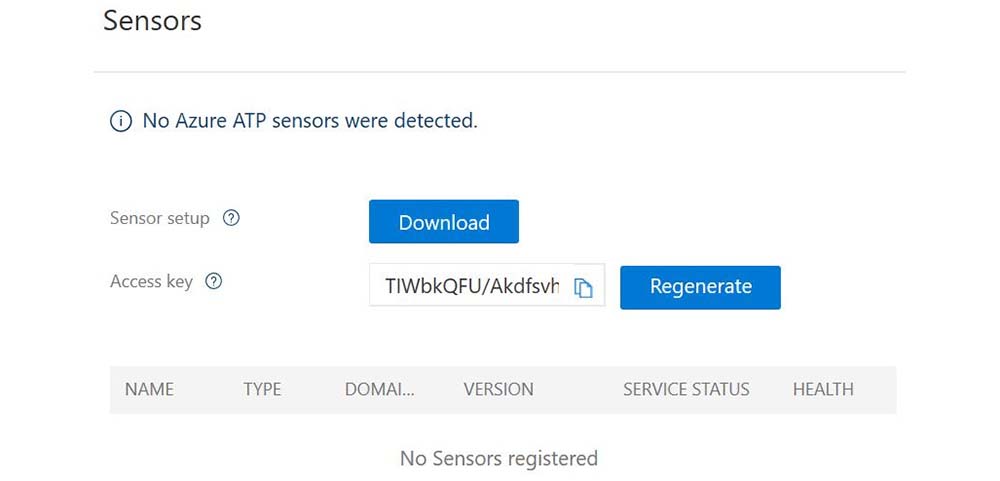
Task: Click the Sensor setup label
Action: tap(160, 218)
